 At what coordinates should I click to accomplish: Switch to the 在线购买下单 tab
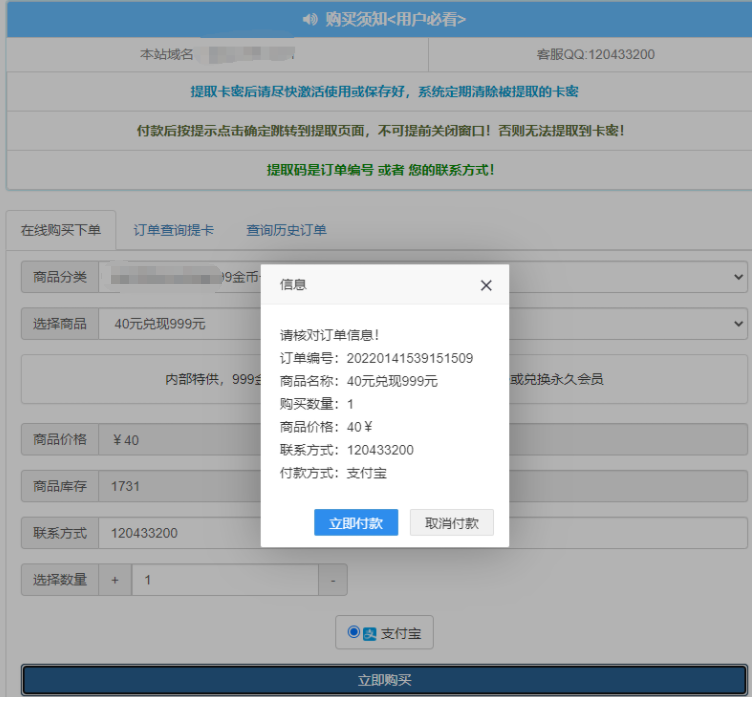click(61, 230)
